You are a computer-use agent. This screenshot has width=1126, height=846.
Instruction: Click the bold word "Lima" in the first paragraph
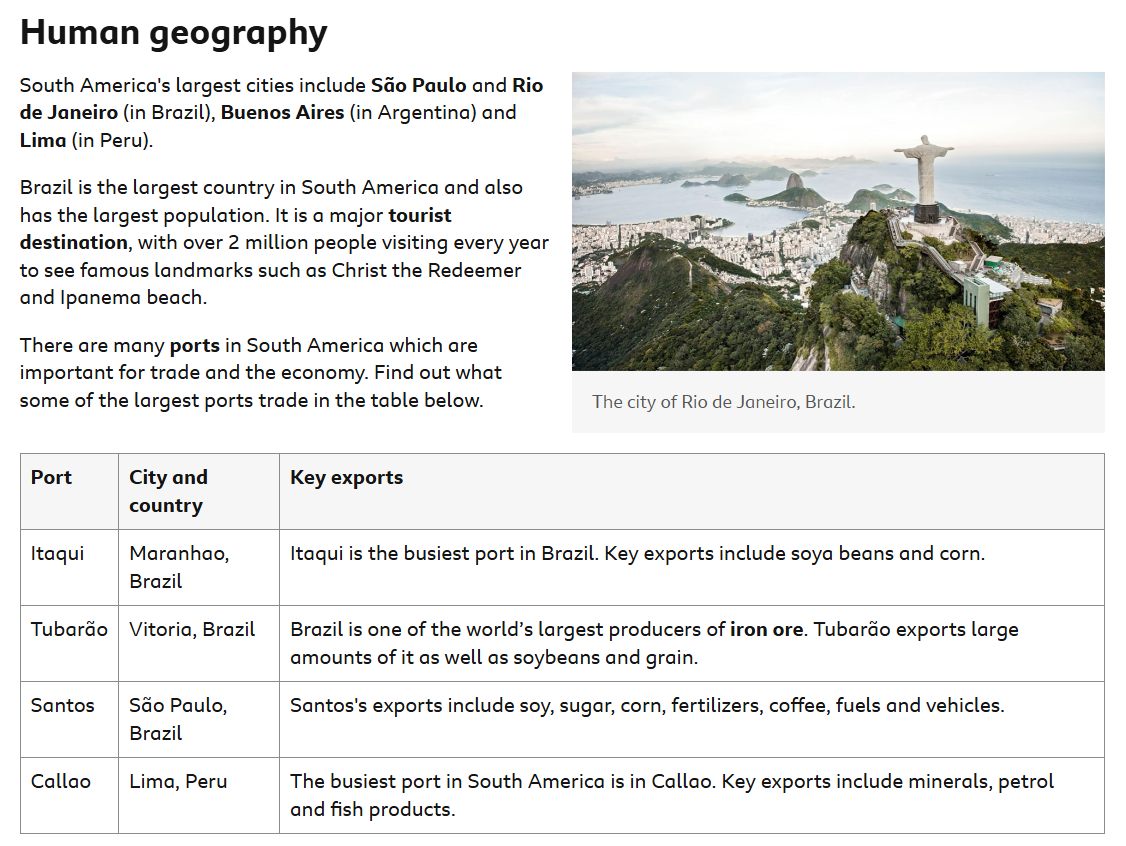(43, 140)
